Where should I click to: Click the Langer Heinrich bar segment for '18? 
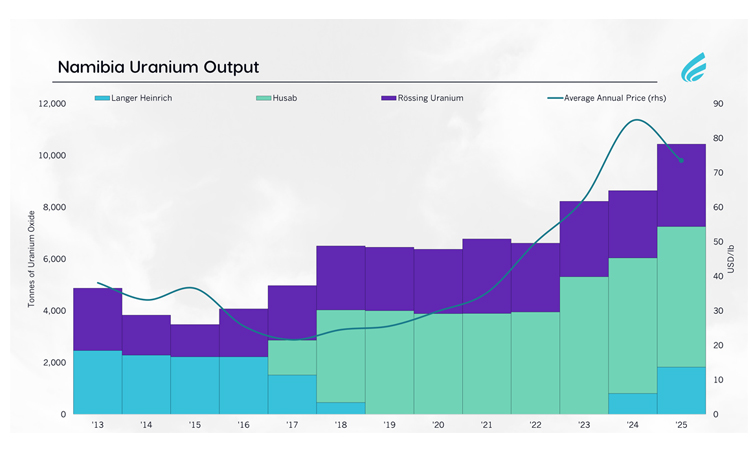point(341,408)
